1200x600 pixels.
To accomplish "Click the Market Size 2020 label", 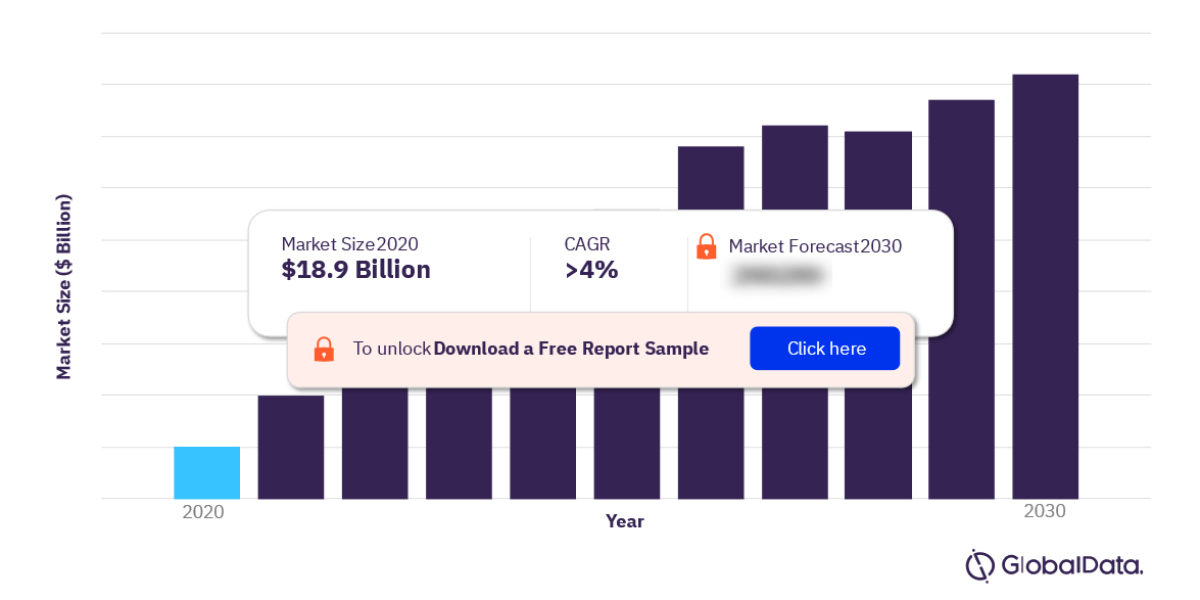I will [x=350, y=244].
